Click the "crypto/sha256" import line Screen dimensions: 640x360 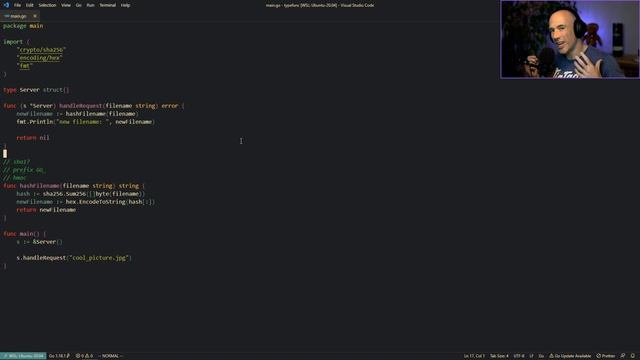tap(41, 50)
